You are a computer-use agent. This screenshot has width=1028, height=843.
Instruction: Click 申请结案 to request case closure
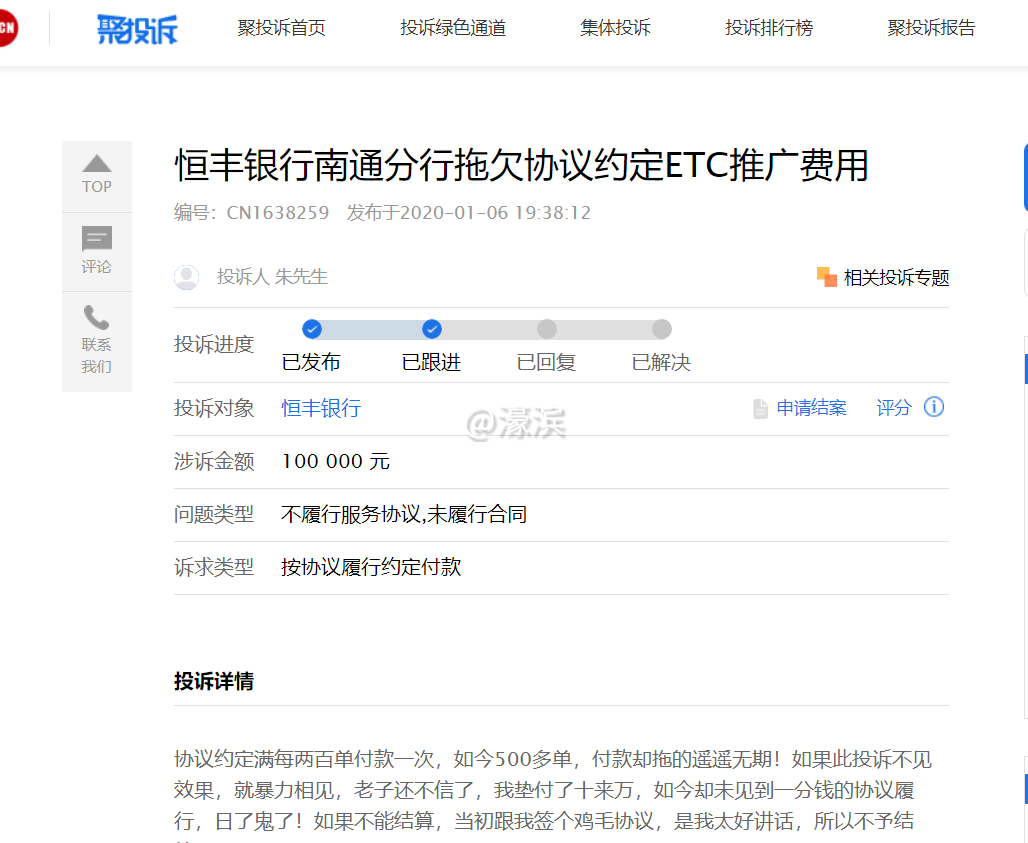point(811,408)
